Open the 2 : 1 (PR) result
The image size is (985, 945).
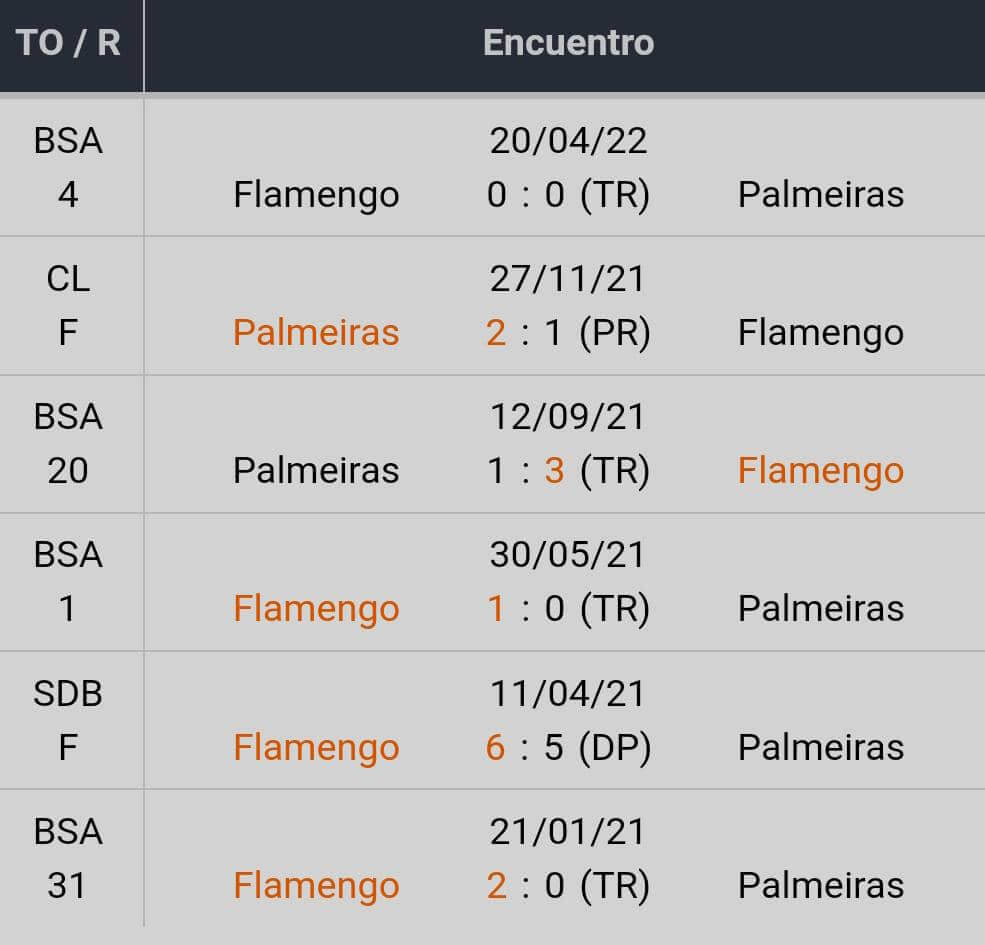pyautogui.click(x=568, y=332)
